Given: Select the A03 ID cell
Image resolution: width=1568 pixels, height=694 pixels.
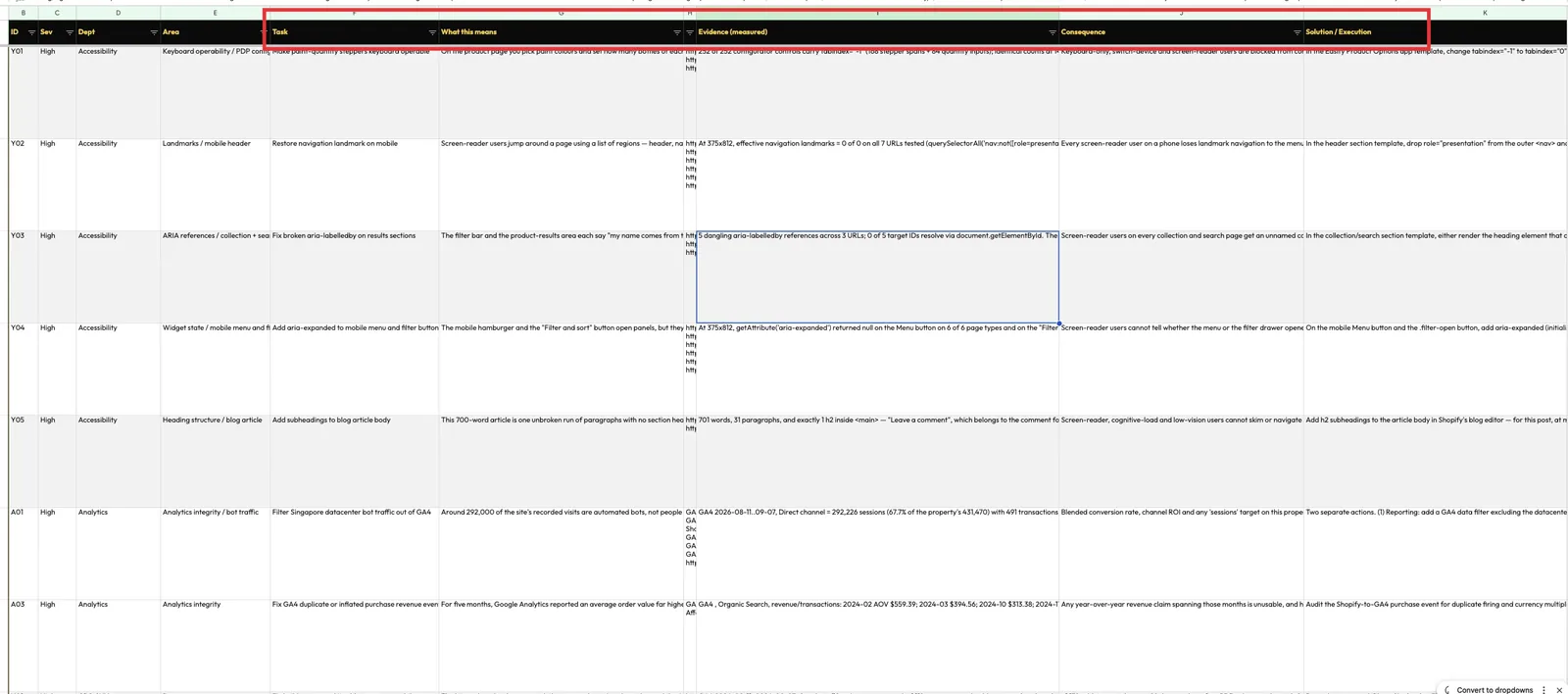Looking at the screenshot, I should (24, 645).
